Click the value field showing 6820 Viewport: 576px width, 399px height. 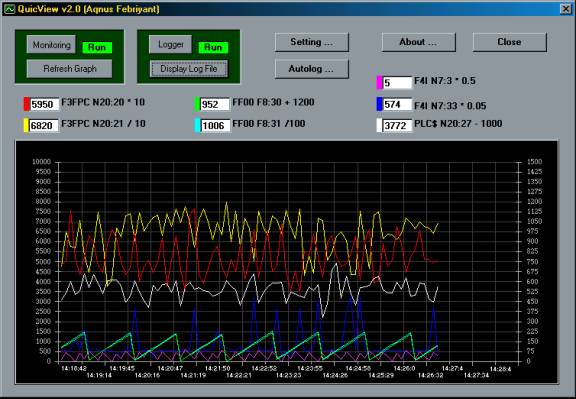(44, 126)
